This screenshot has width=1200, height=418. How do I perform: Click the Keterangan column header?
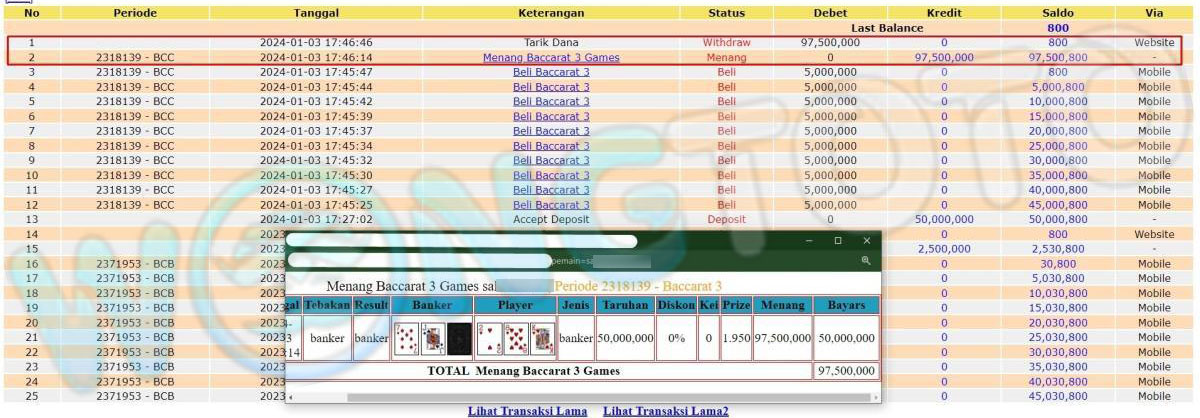(x=551, y=13)
